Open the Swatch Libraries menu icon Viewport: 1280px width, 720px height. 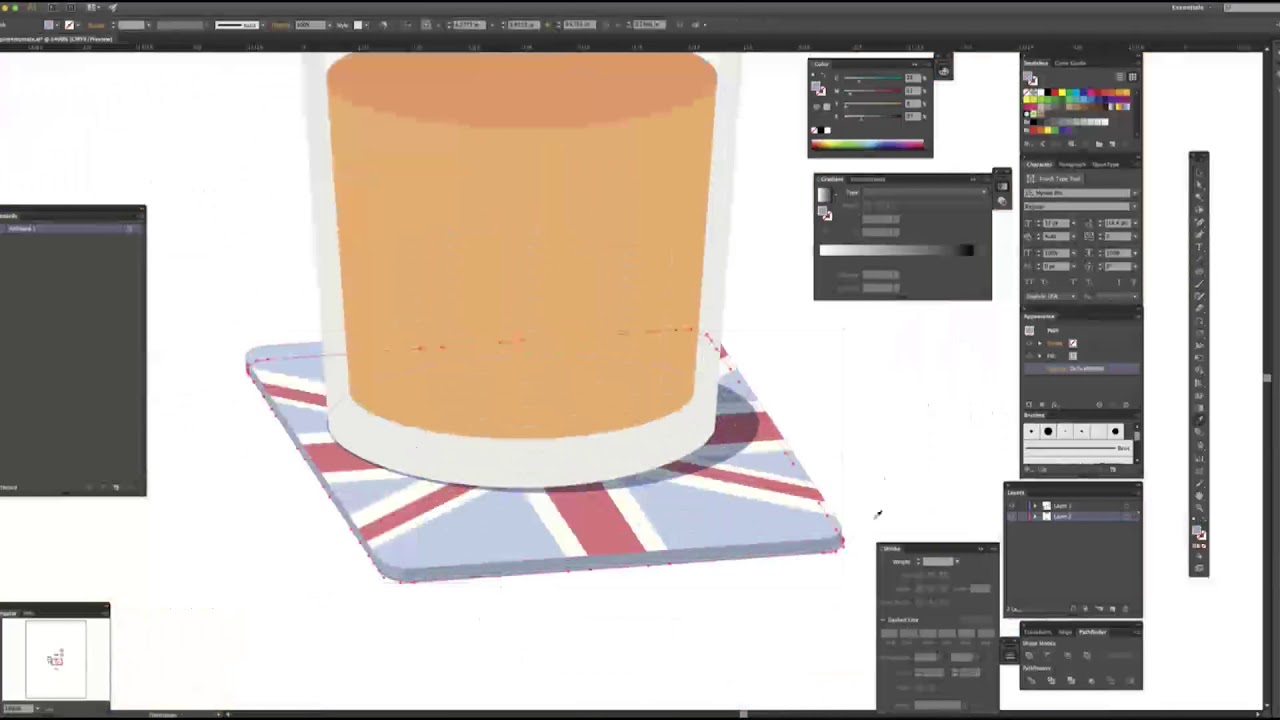tap(1027, 144)
